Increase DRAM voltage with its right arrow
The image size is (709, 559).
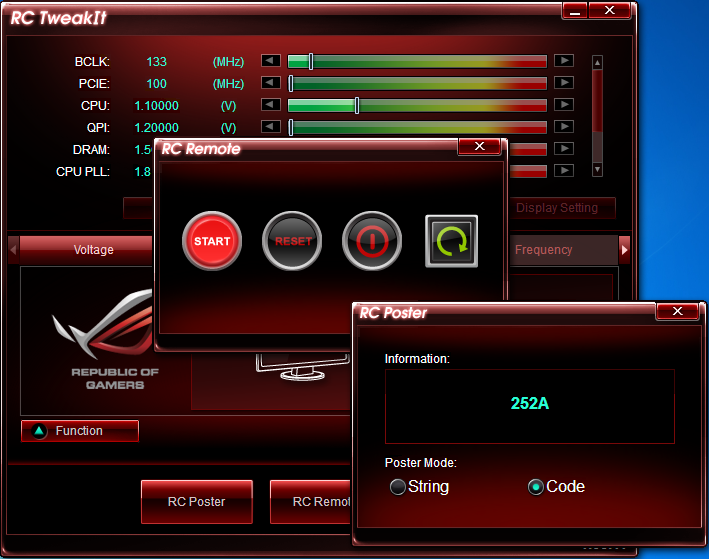[564, 149]
